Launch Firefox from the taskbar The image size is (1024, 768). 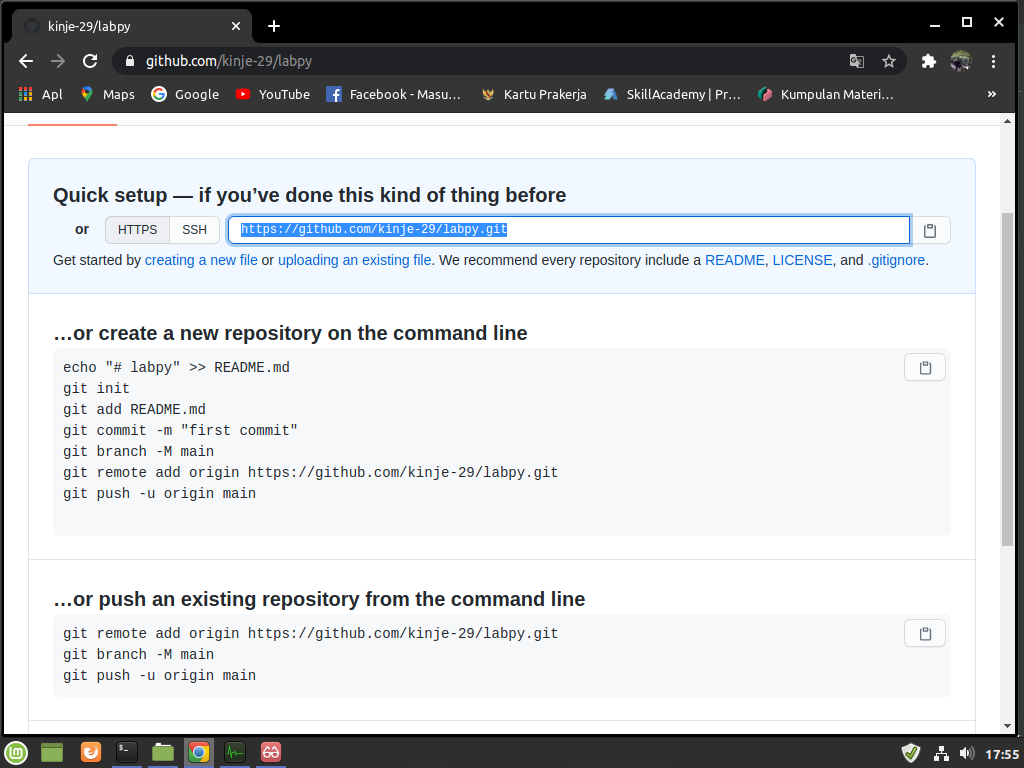91,753
